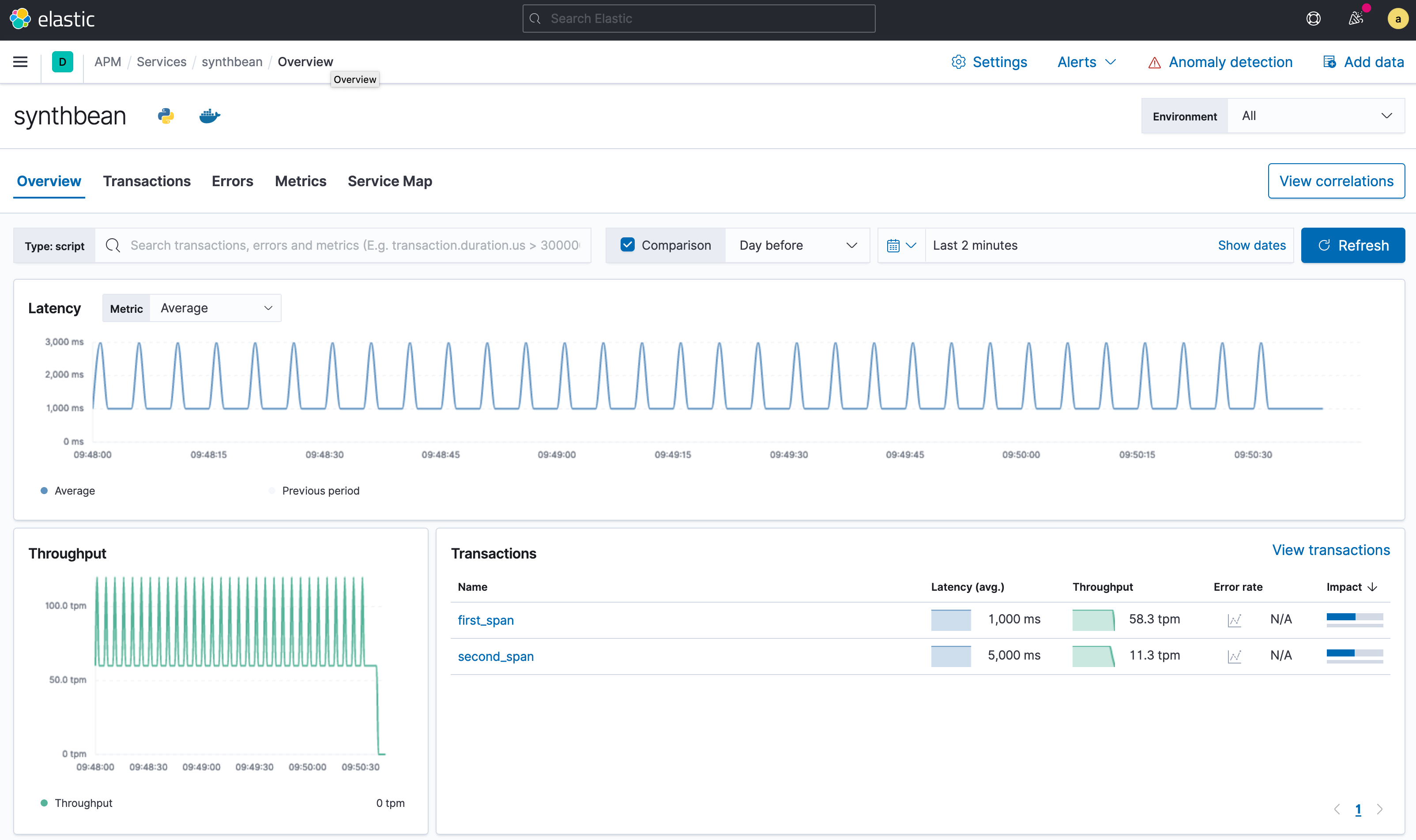Click the 5,000 ms latency value
The width and height of the screenshot is (1416, 840).
click(x=1013, y=656)
